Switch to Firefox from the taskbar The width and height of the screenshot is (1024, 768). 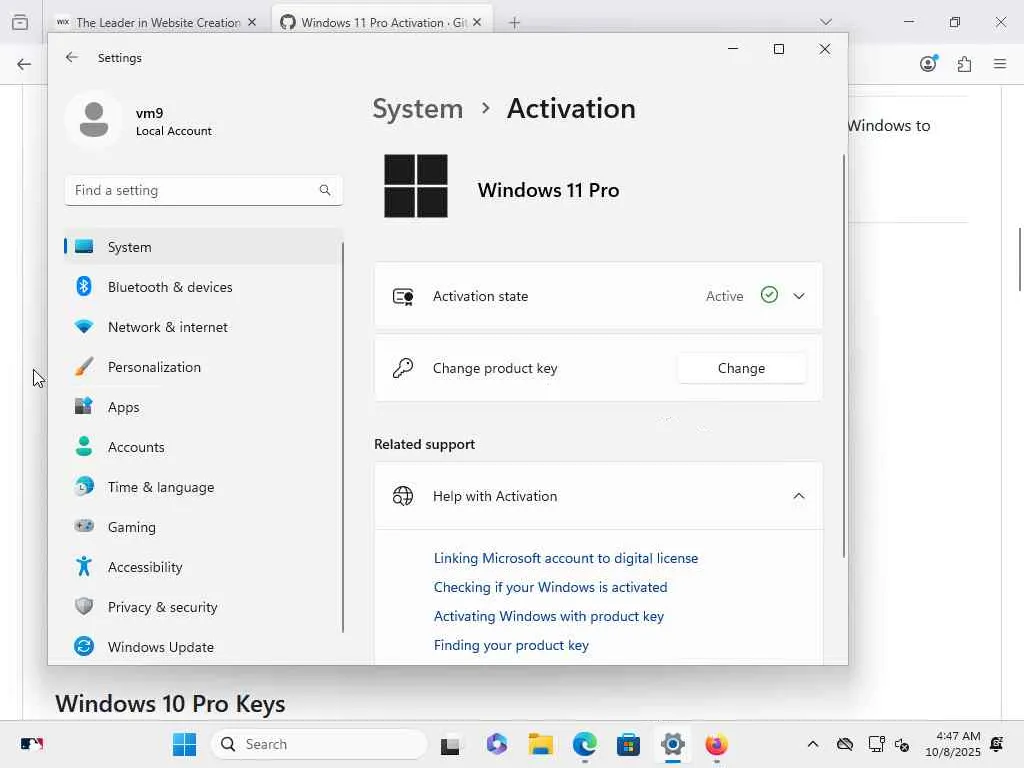coord(716,744)
